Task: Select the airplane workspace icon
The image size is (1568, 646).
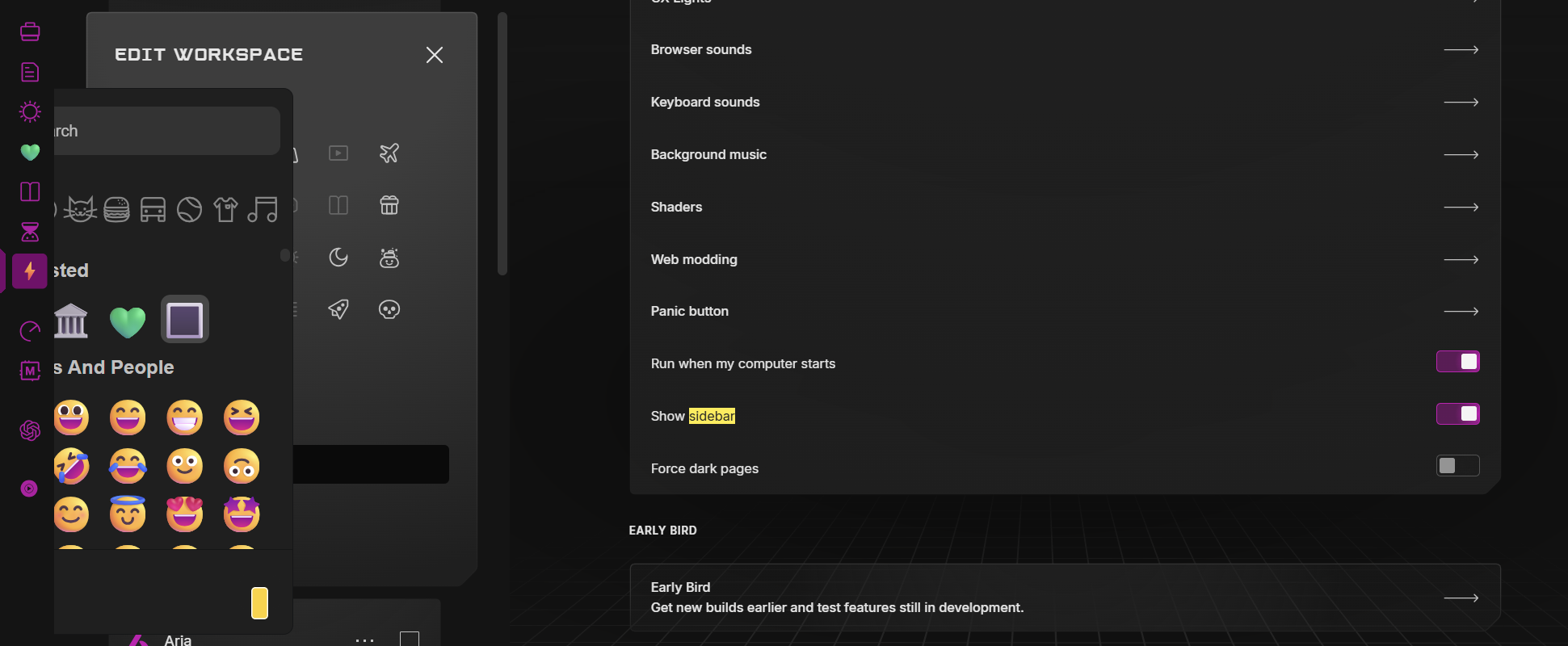Action: 389,153
